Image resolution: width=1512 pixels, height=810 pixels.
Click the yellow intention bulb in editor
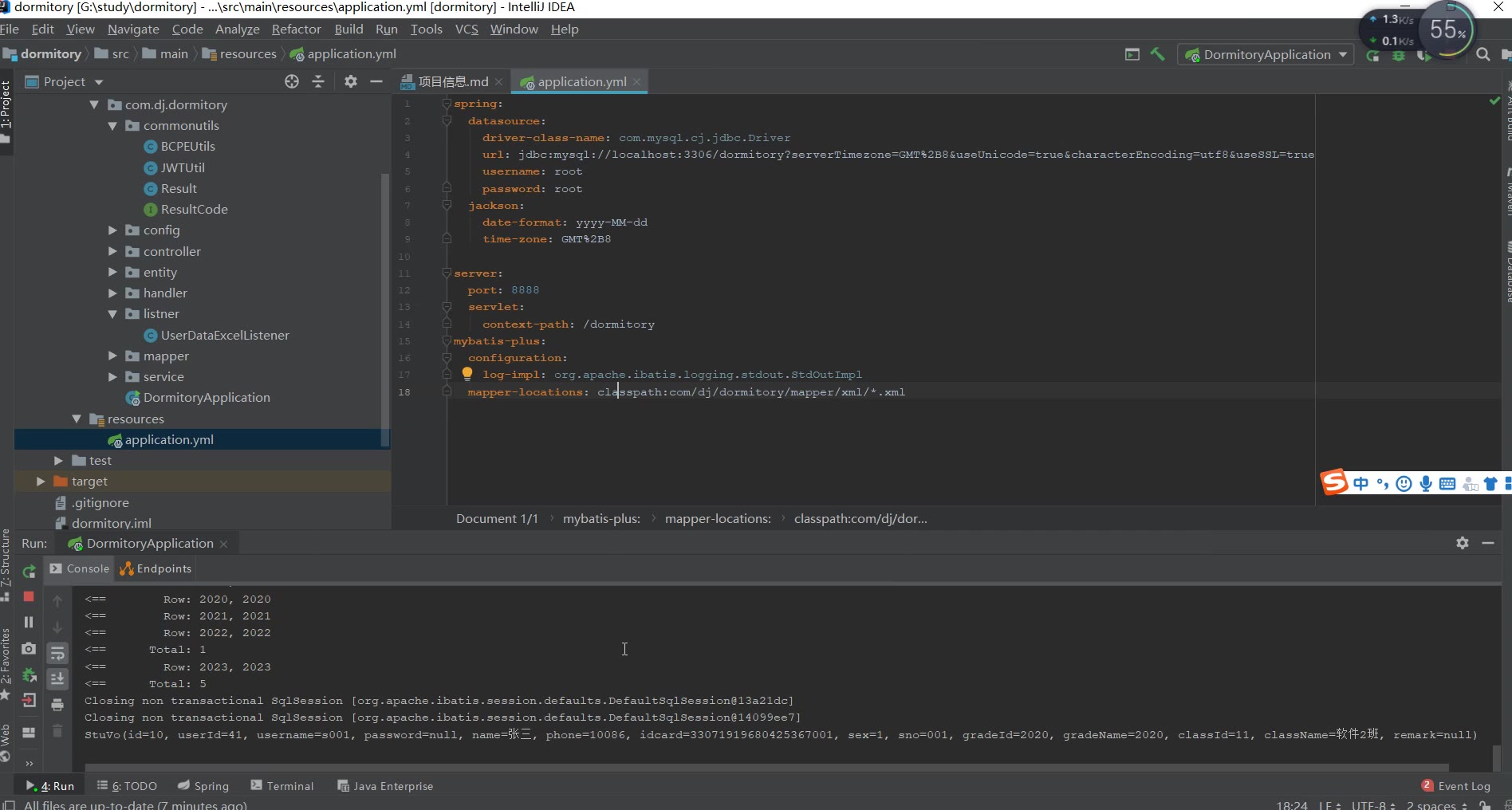pyautogui.click(x=467, y=374)
